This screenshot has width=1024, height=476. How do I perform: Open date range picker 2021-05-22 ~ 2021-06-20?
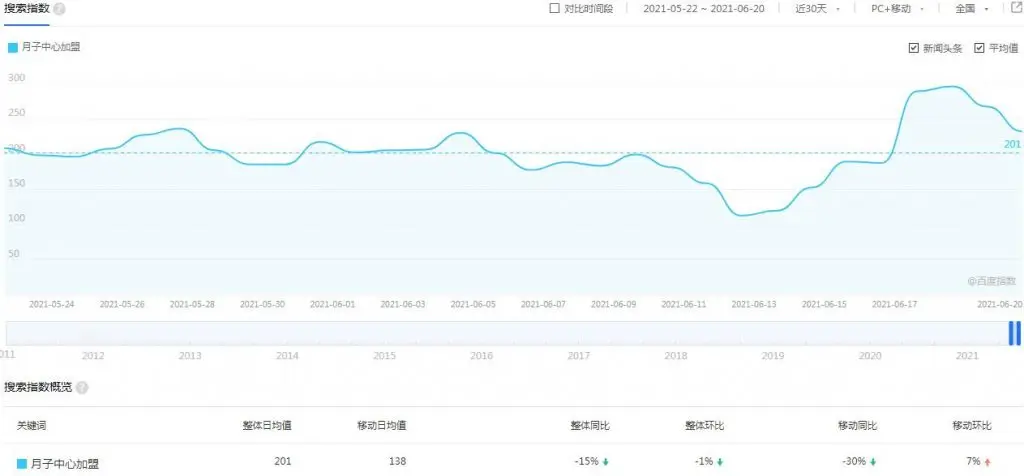[x=703, y=9]
